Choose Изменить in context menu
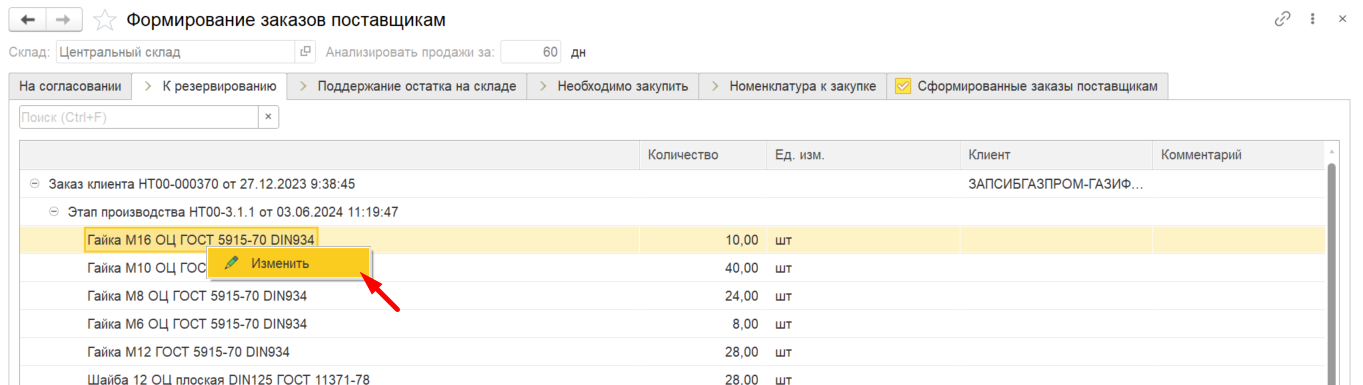Viewport: 1363px width, 385px height. 289,263
